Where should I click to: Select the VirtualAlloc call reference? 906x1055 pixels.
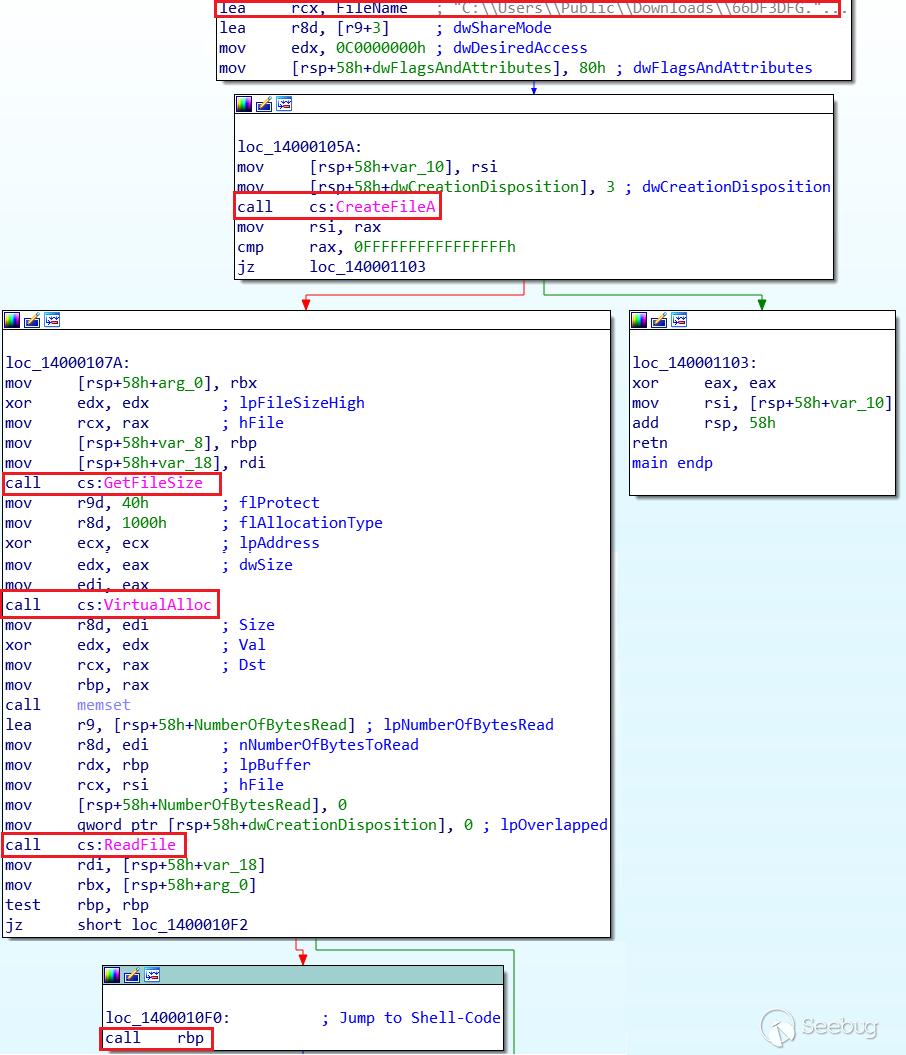click(157, 604)
